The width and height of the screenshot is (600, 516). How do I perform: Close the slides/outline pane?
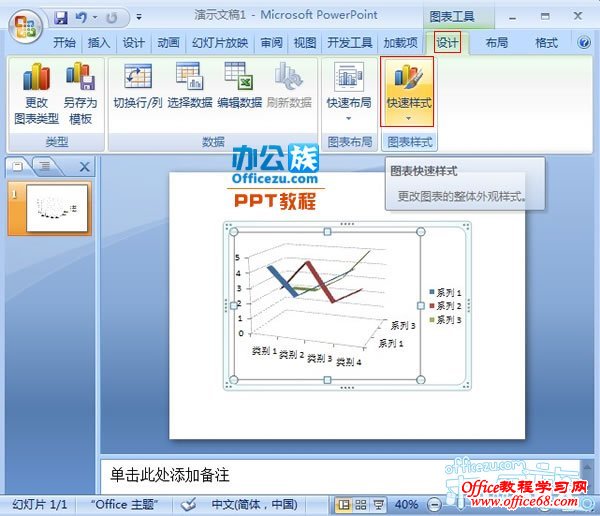tap(85, 167)
